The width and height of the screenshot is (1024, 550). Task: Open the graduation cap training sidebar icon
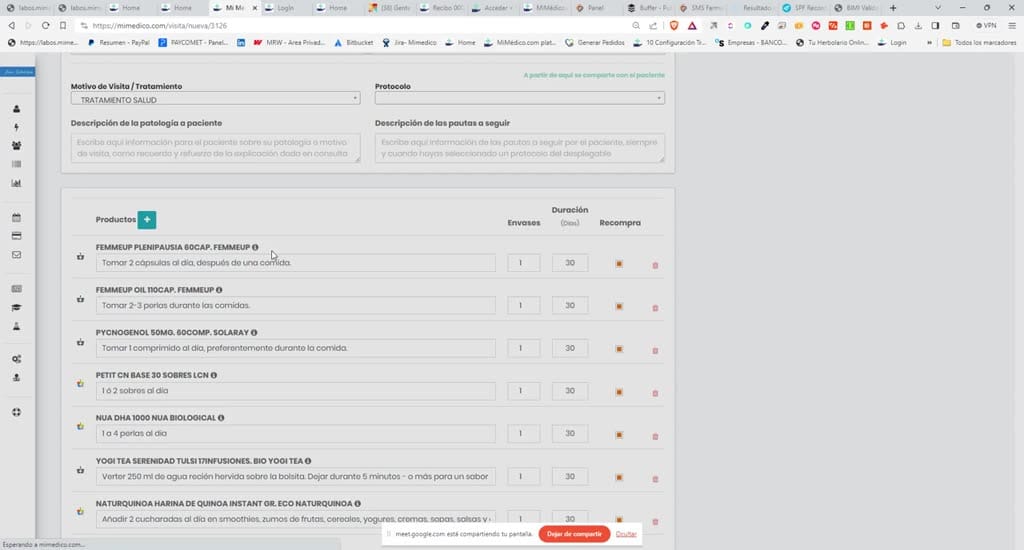pos(16,308)
